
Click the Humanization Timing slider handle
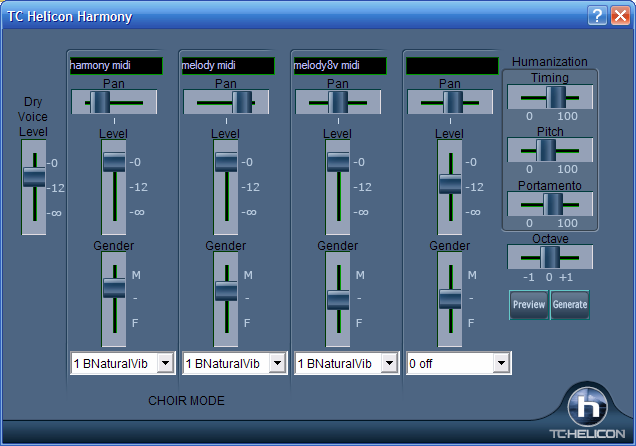pyautogui.click(x=556, y=97)
